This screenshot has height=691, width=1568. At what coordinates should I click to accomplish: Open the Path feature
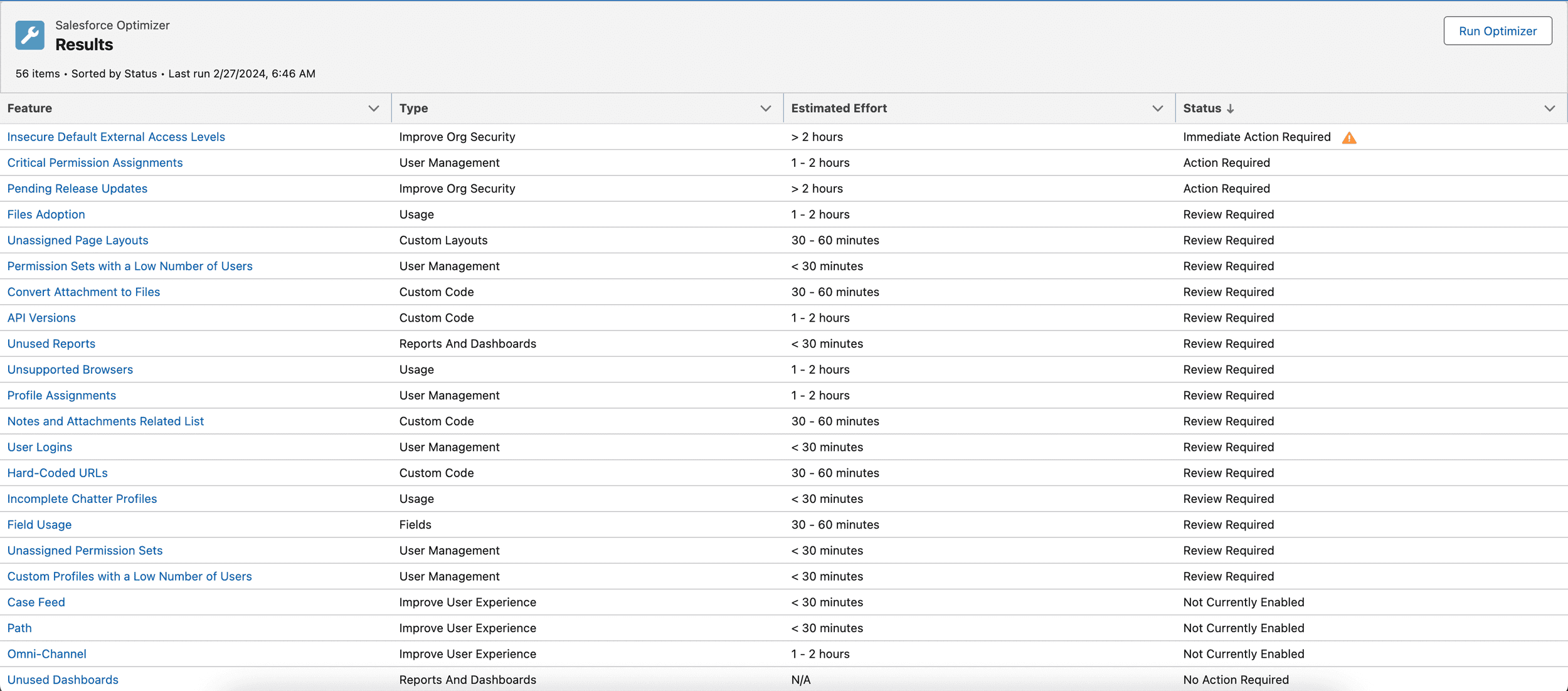tap(19, 628)
